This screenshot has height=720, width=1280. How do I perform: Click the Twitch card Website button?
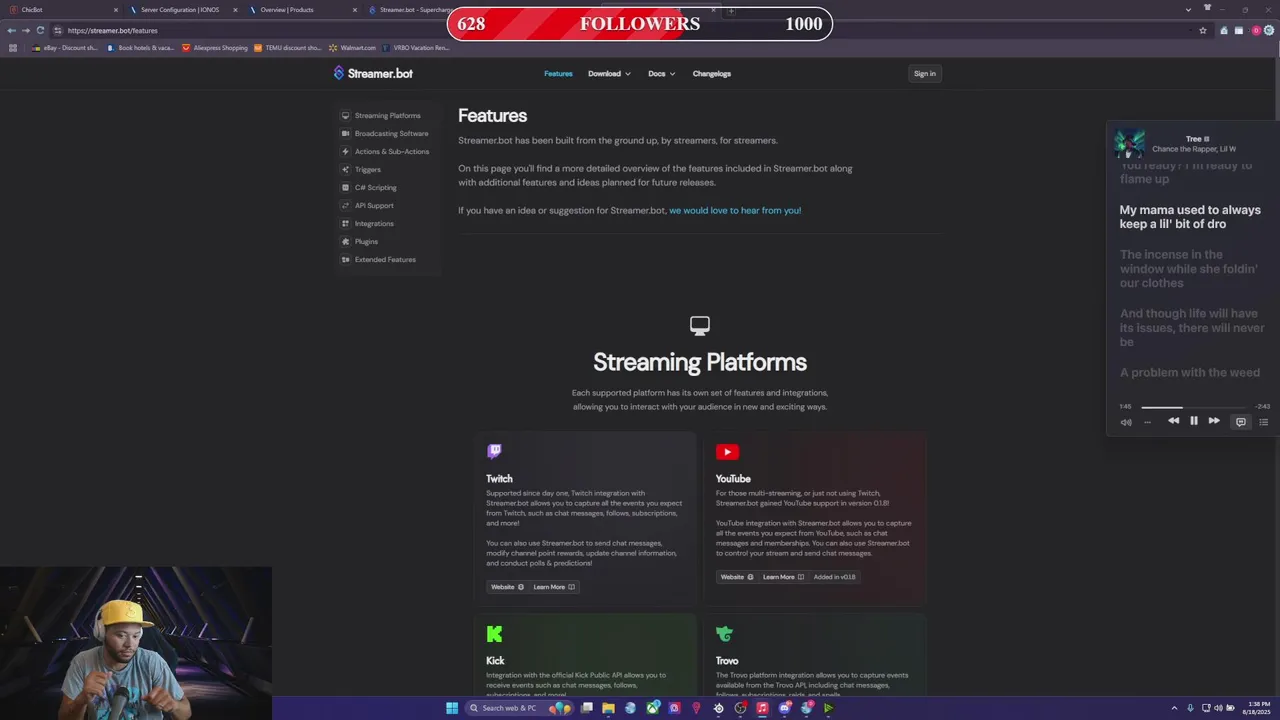[507, 587]
